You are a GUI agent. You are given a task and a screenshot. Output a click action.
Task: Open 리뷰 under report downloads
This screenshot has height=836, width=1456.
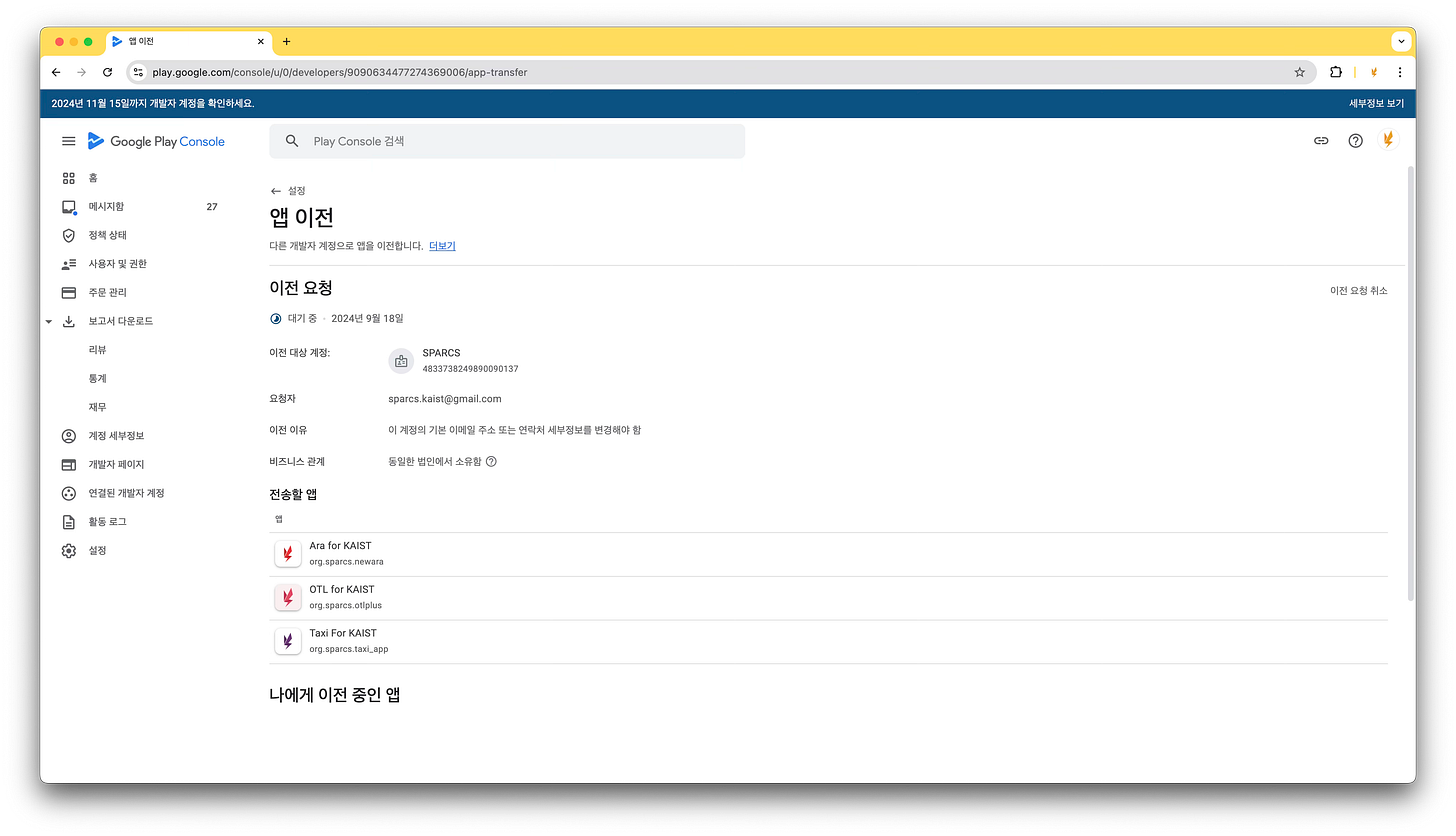coord(97,350)
